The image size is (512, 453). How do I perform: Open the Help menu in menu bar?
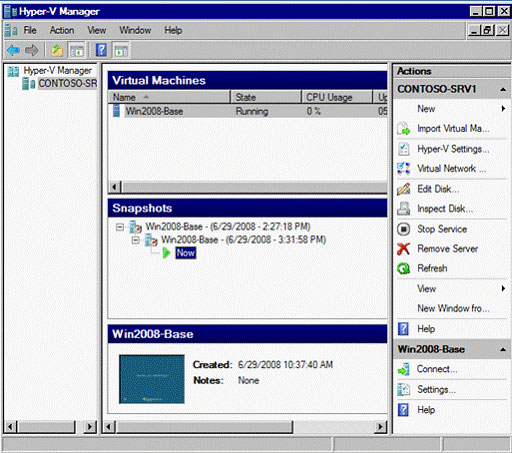(x=173, y=30)
